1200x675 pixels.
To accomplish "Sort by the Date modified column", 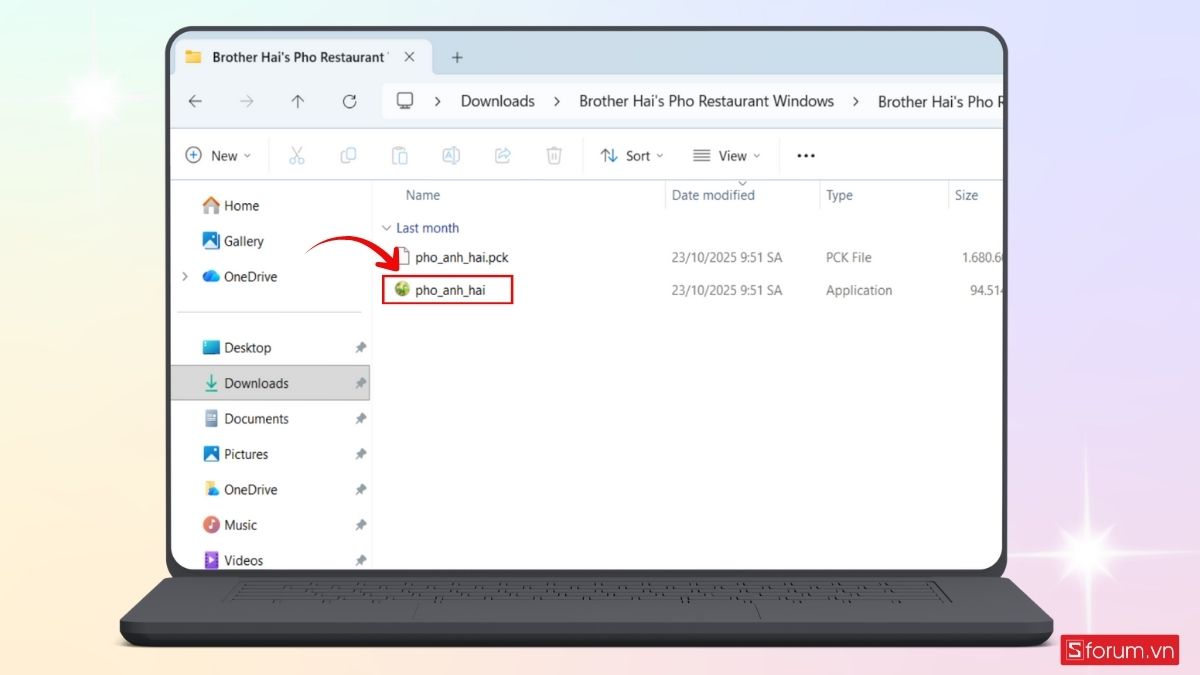I will (x=713, y=195).
